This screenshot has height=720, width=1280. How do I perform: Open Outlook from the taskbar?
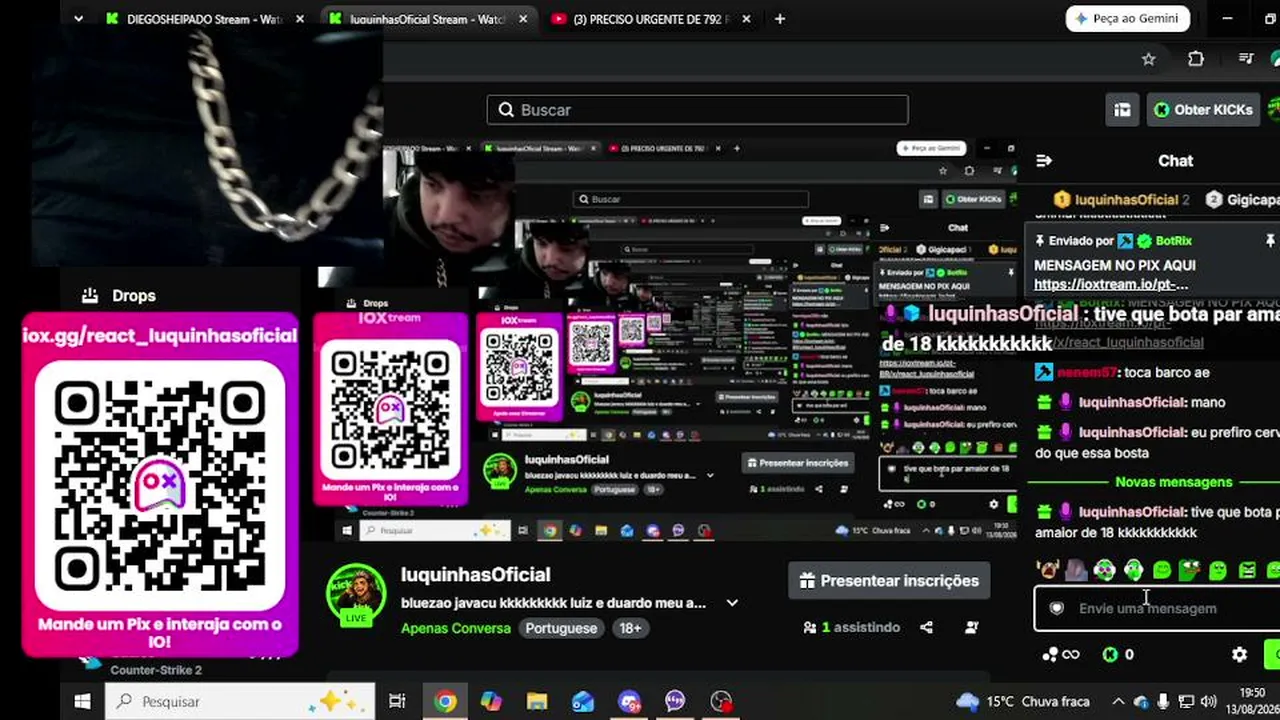pyautogui.click(x=583, y=701)
